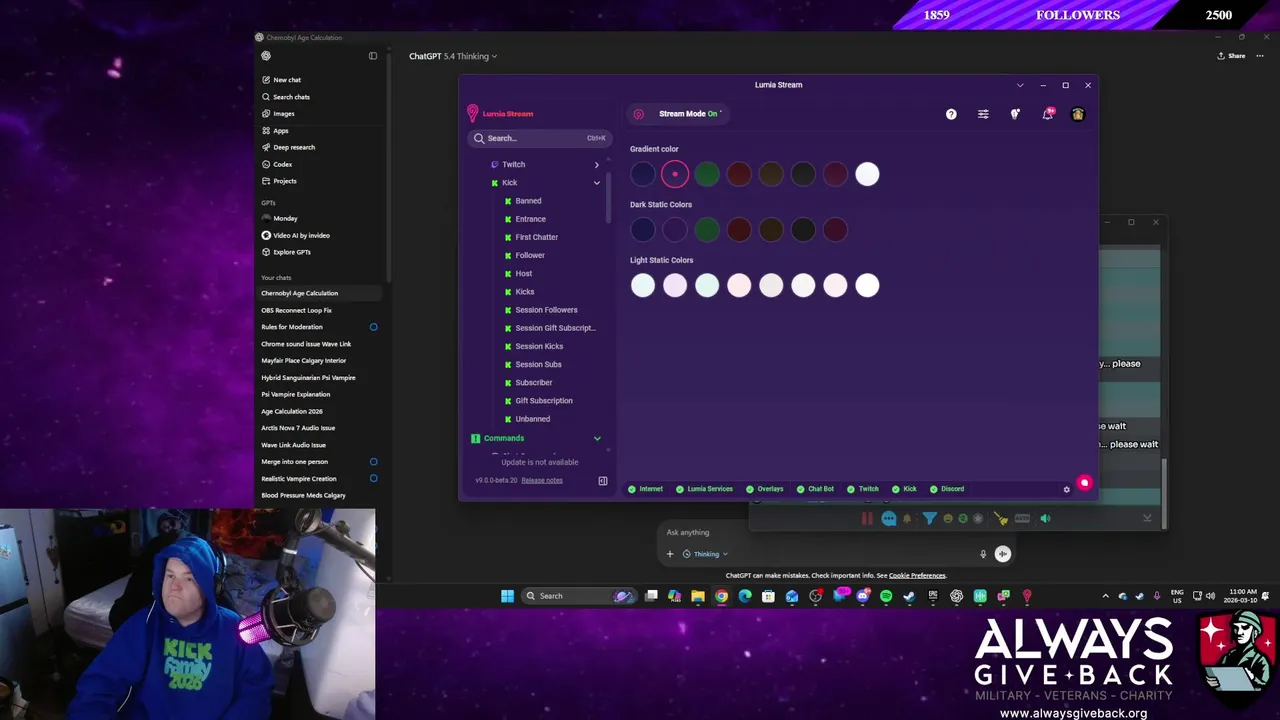The height and width of the screenshot is (720, 1280).
Task: Click the Internet status entry
Action: (646, 489)
